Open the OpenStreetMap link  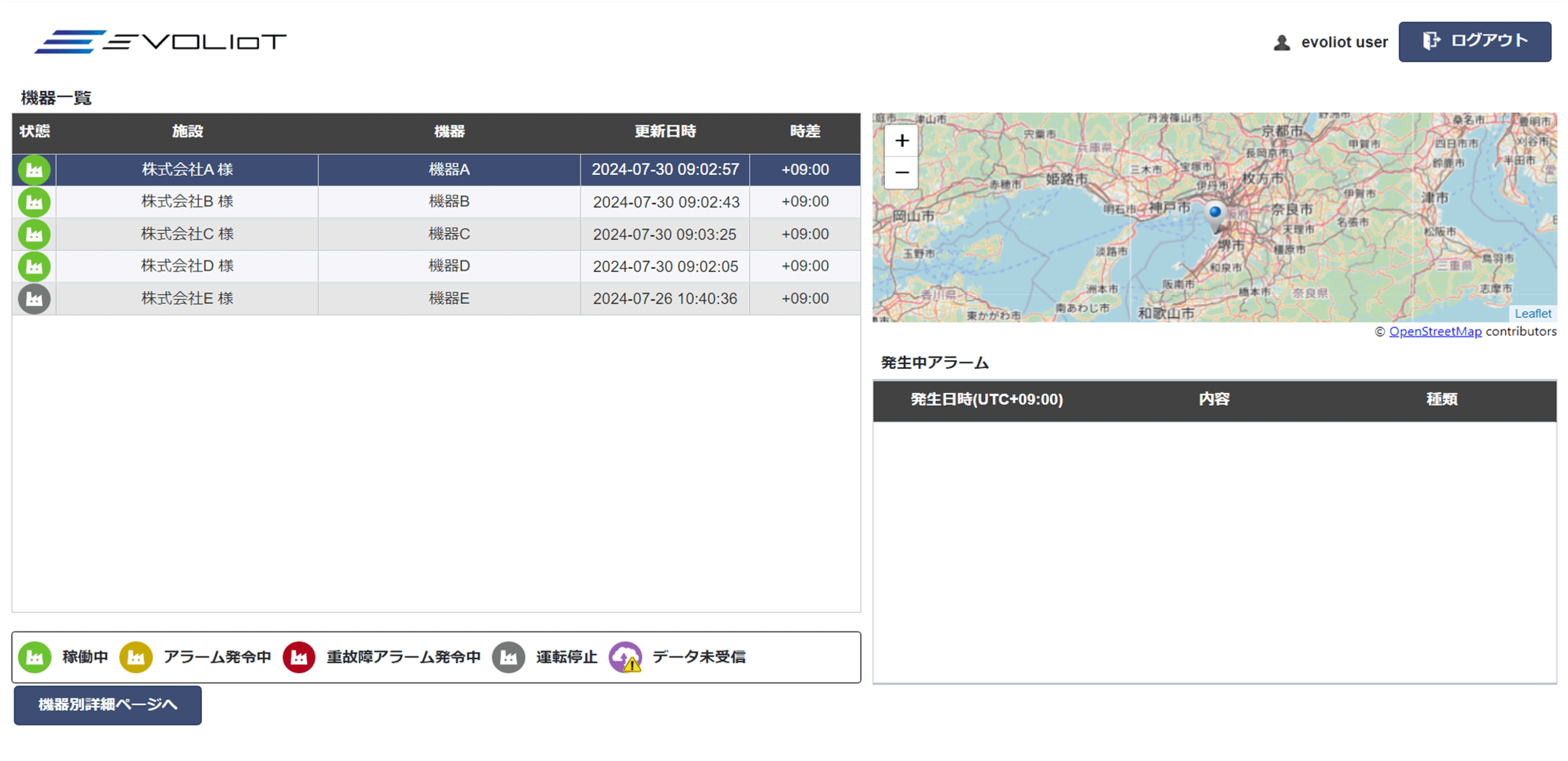[1434, 332]
